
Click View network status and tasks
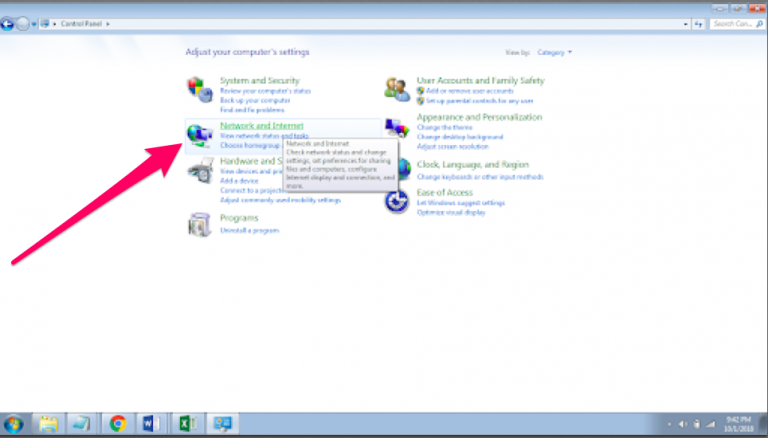(x=264, y=136)
